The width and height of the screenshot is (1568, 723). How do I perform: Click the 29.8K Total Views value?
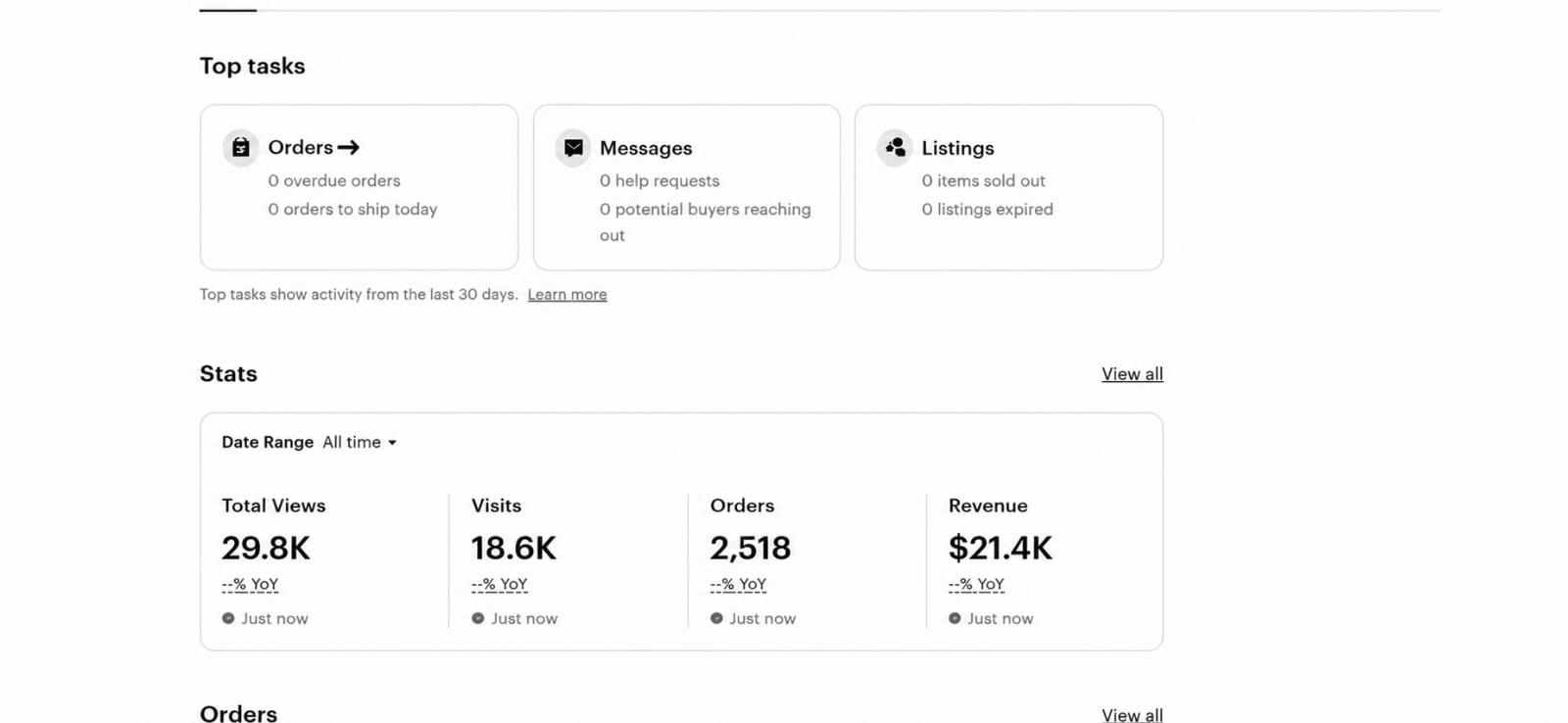(x=266, y=548)
